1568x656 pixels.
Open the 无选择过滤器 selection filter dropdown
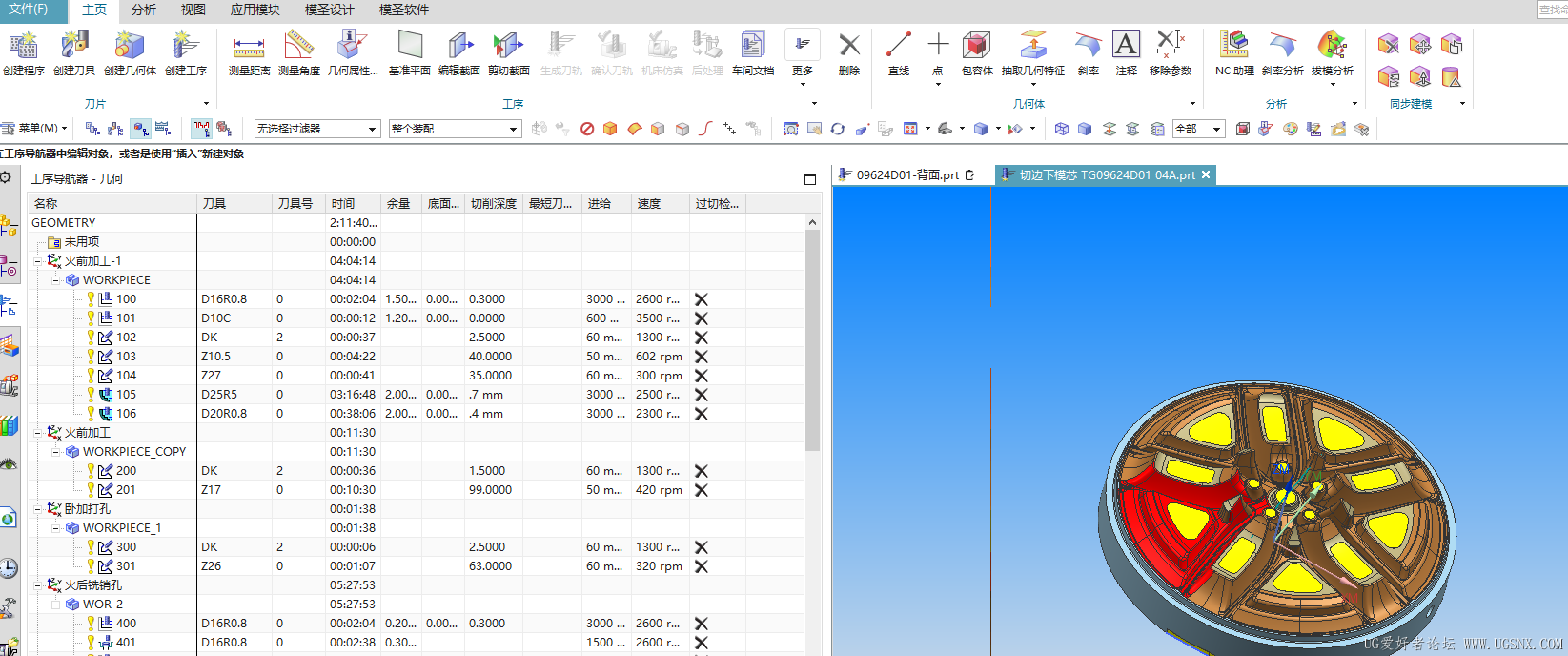317,129
